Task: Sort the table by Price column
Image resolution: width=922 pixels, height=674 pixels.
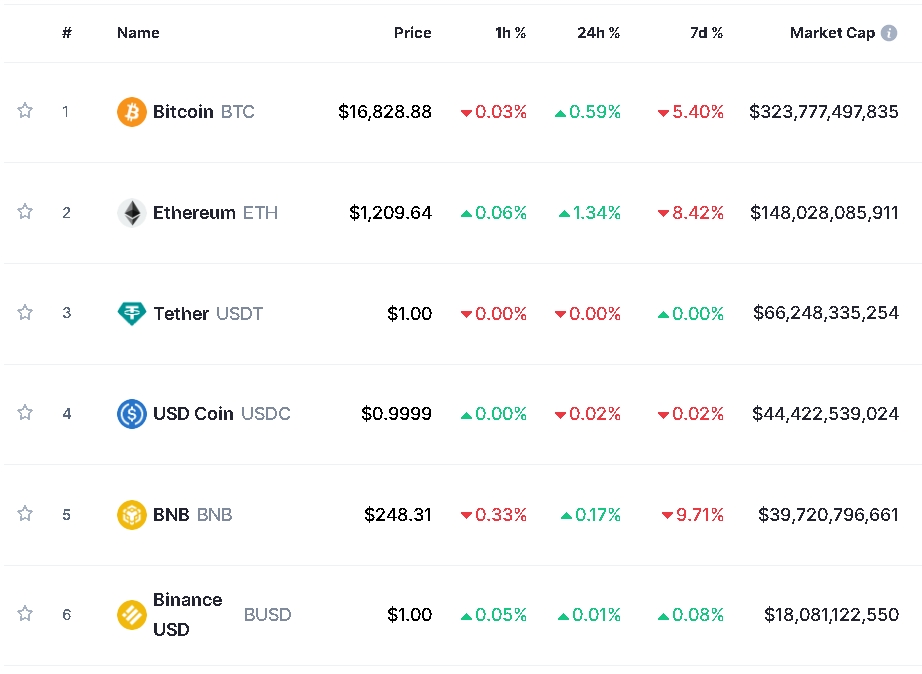Action: point(412,33)
